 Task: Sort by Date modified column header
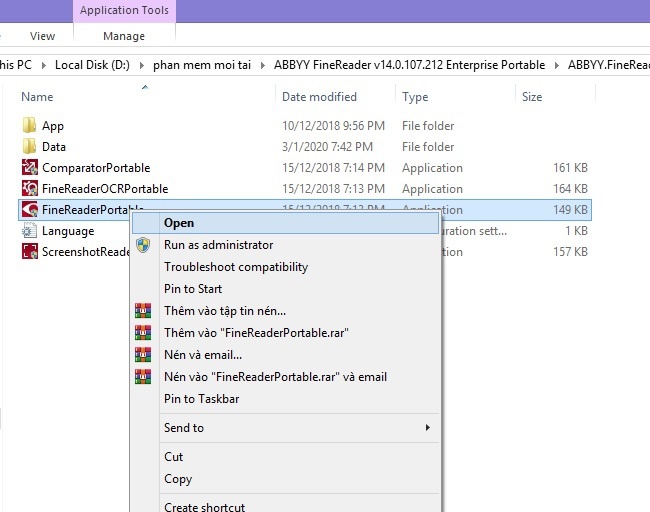319,97
